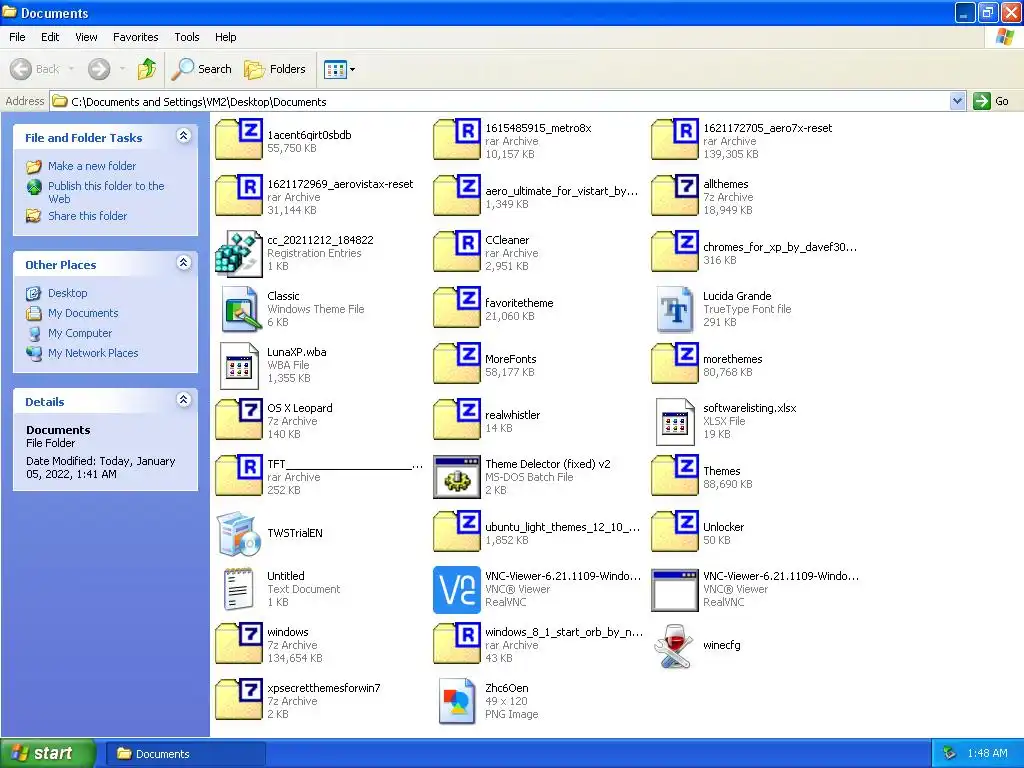Collapse the File and Folder Tasks panel
The image size is (1024, 768).
184,135
